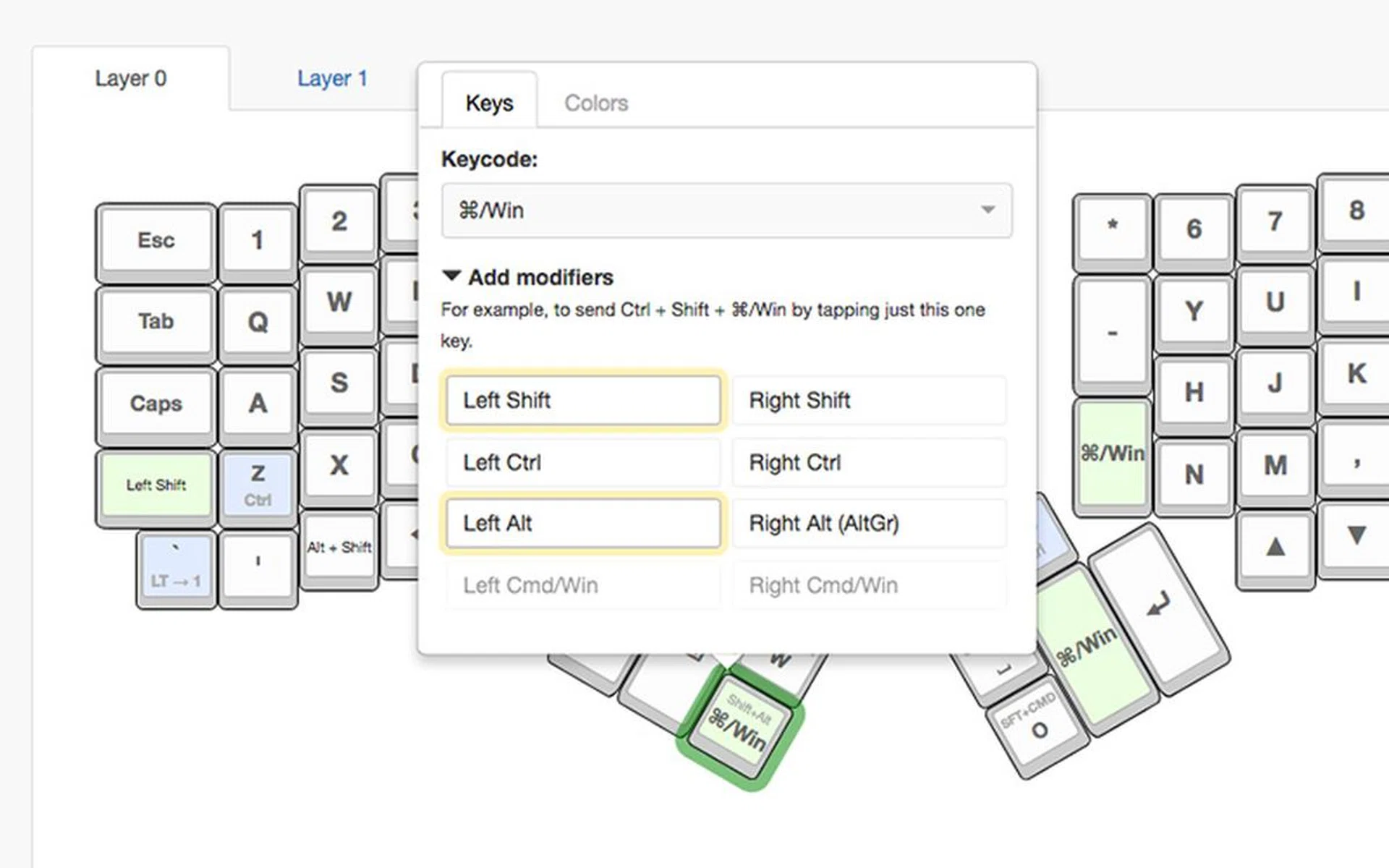Click the Right Shift modifier button
Screen dimensions: 1389x868
868,400
